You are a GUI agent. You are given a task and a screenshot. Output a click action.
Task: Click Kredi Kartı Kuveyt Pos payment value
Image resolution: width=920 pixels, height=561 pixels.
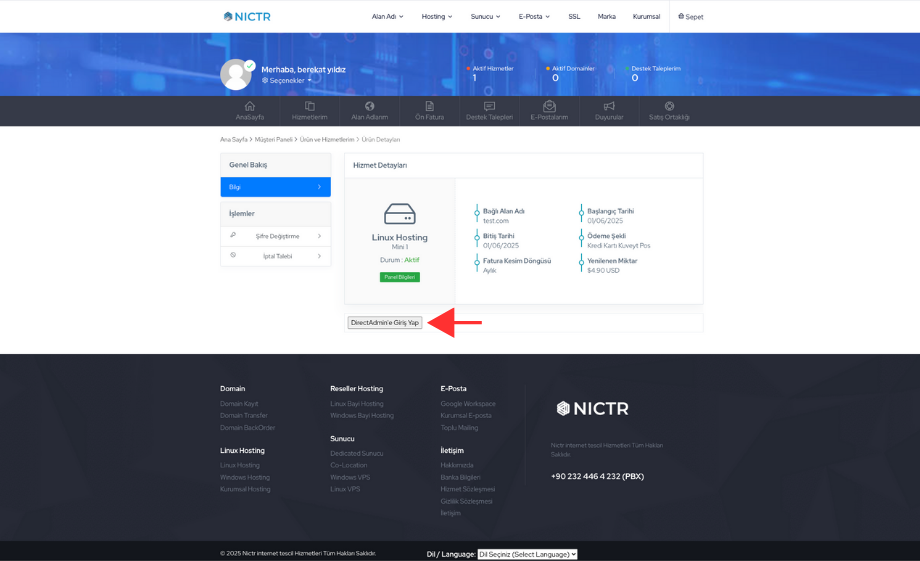click(x=619, y=246)
